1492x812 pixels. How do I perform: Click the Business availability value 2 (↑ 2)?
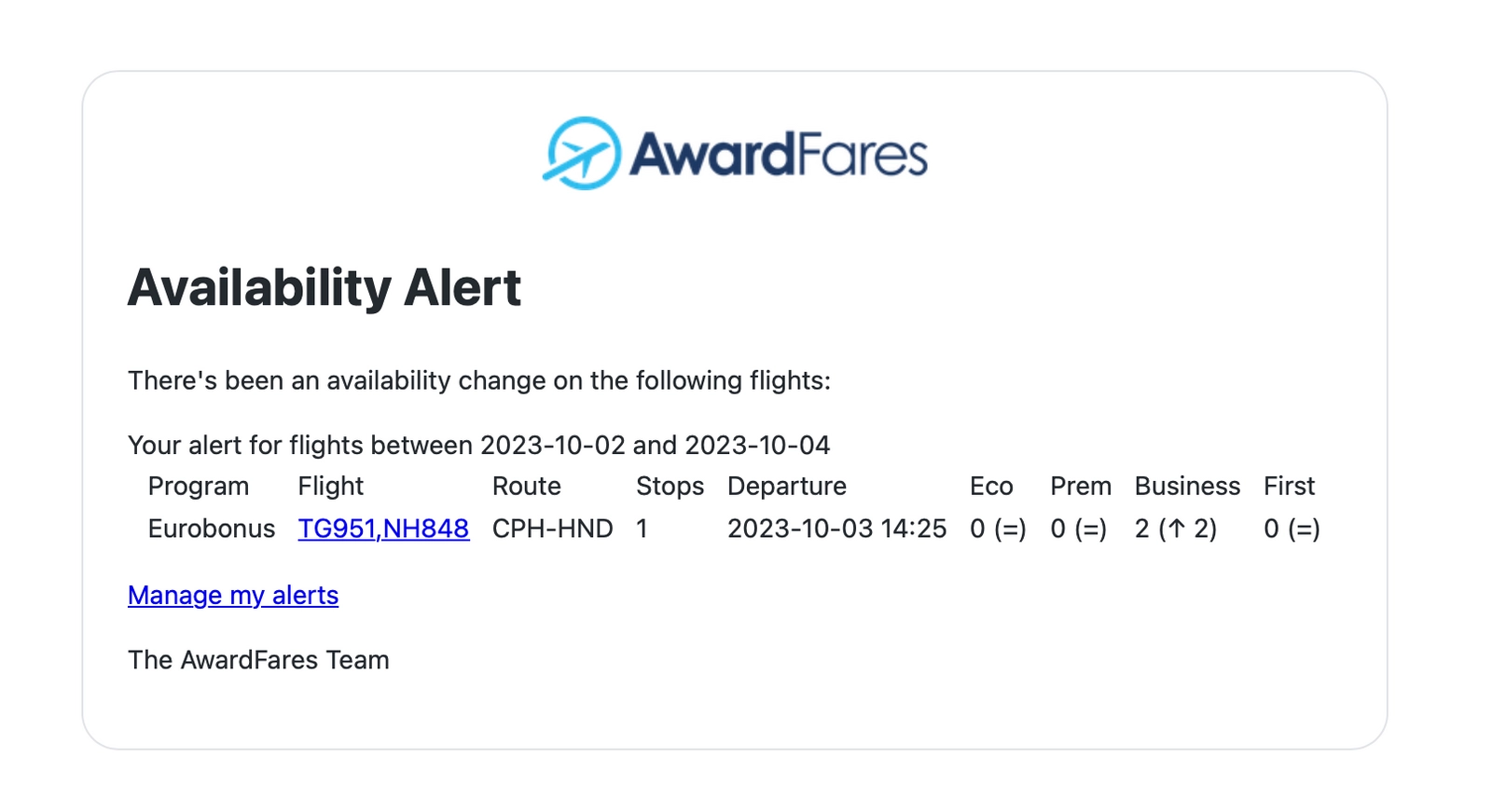[x=1176, y=529]
